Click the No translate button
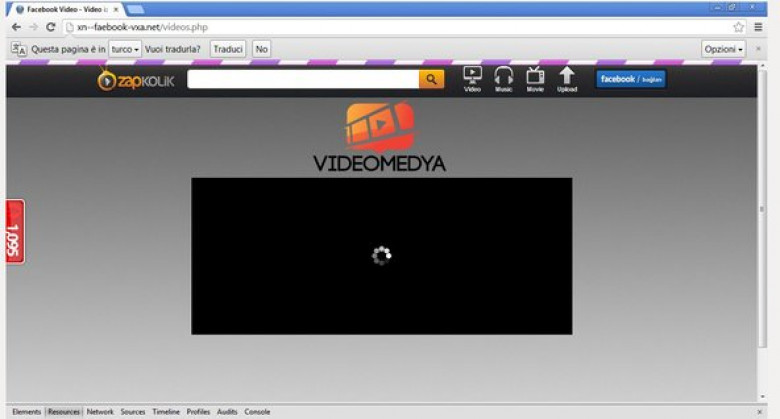Viewport: 780px width, 419px height. (262, 49)
